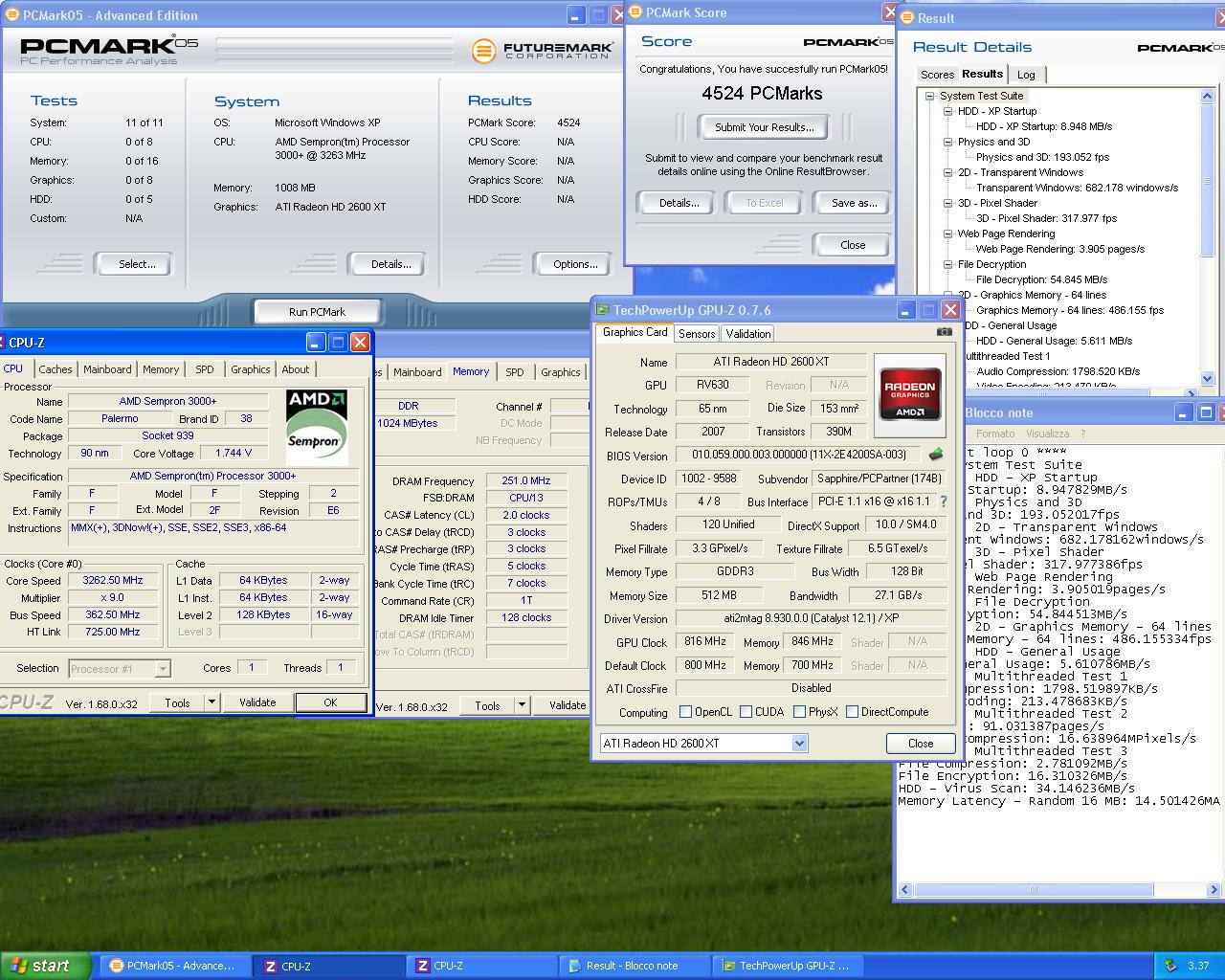Screen dimensions: 1225x980
Task: Click the Result Details scroll down arrow
Action: point(1206,378)
